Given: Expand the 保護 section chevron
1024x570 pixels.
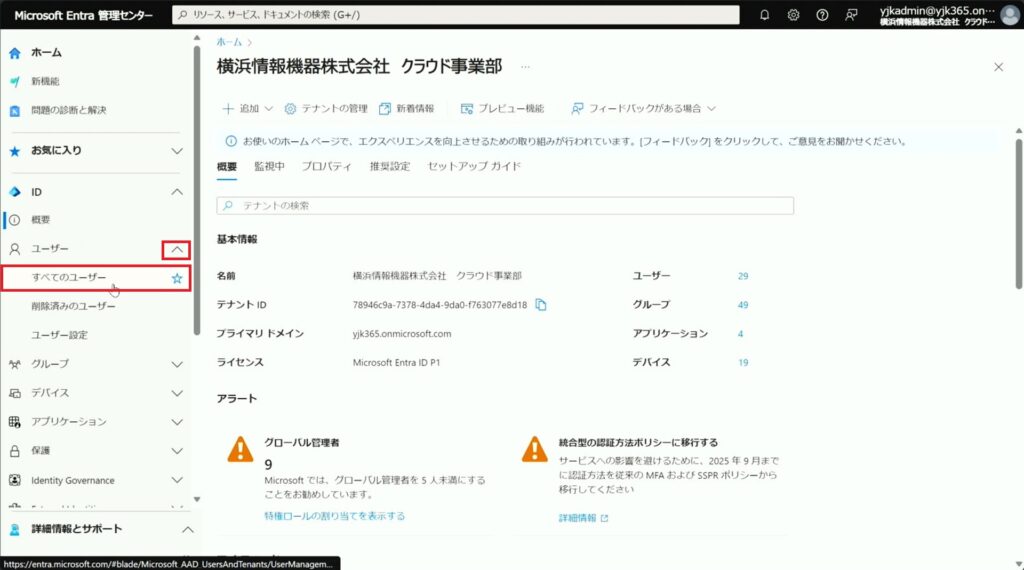Looking at the screenshot, I should click(177, 451).
